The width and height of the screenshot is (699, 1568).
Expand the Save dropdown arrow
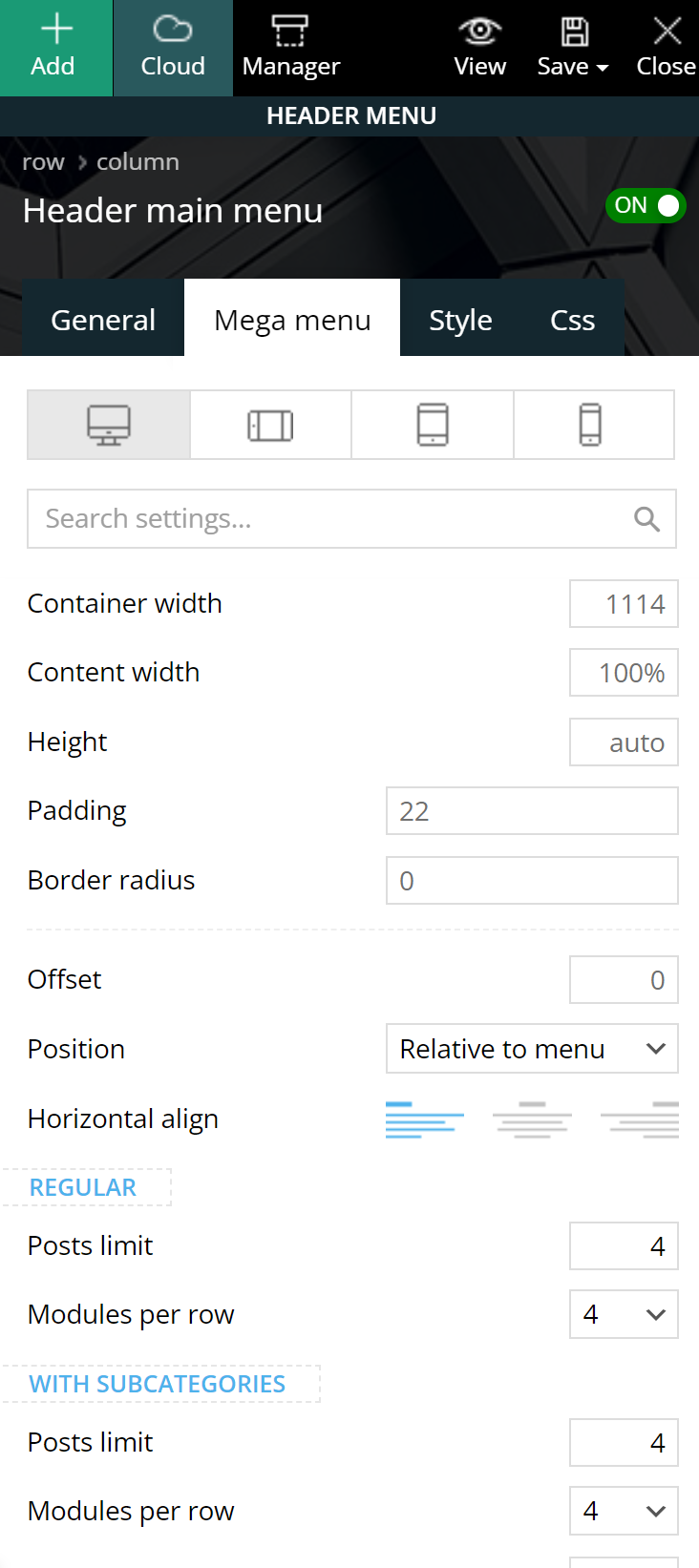pyautogui.click(x=602, y=68)
